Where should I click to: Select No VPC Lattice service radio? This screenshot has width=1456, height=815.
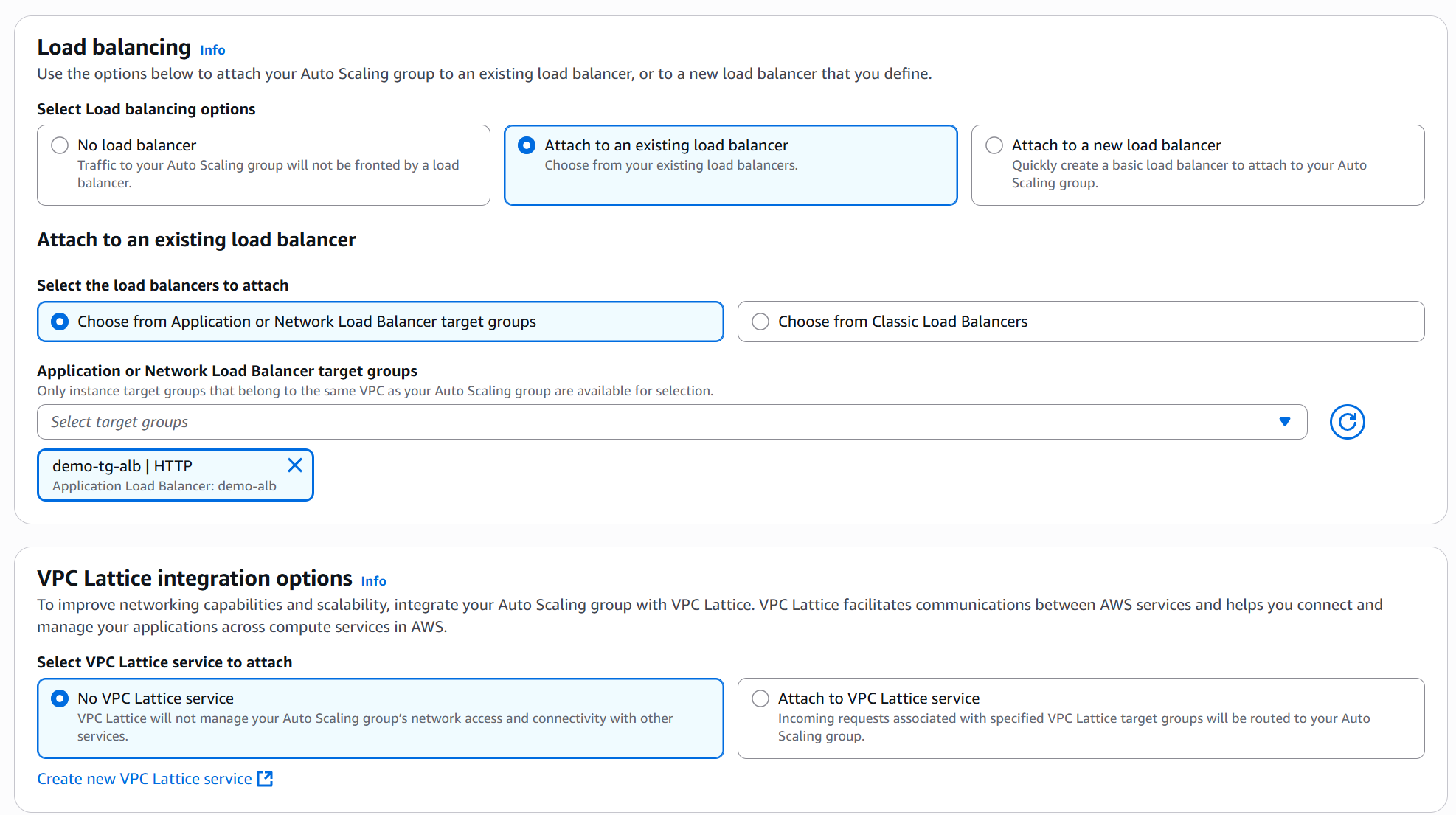[x=60, y=698]
